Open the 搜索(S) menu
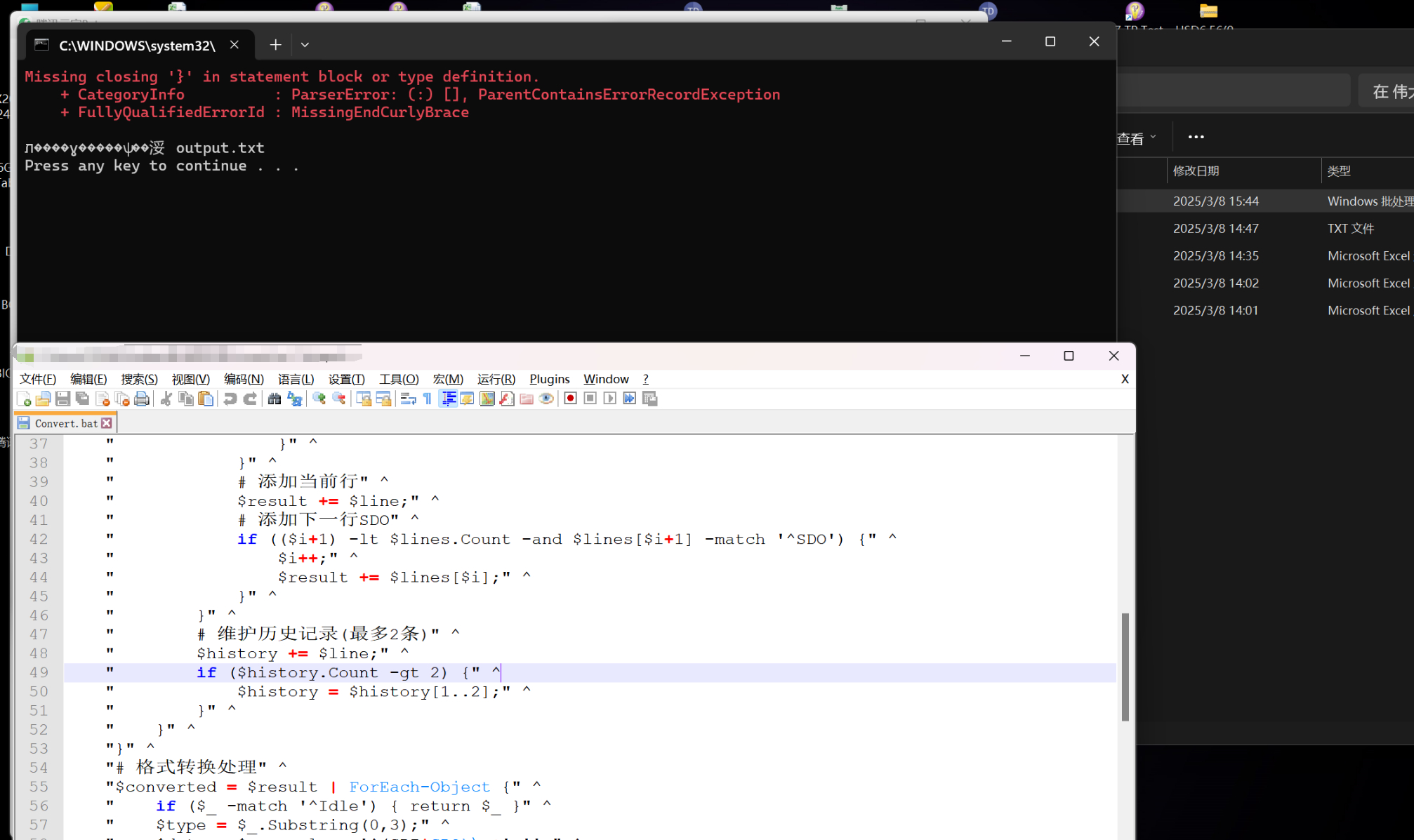Viewport: 1414px width, 840px height. (x=139, y=379)
